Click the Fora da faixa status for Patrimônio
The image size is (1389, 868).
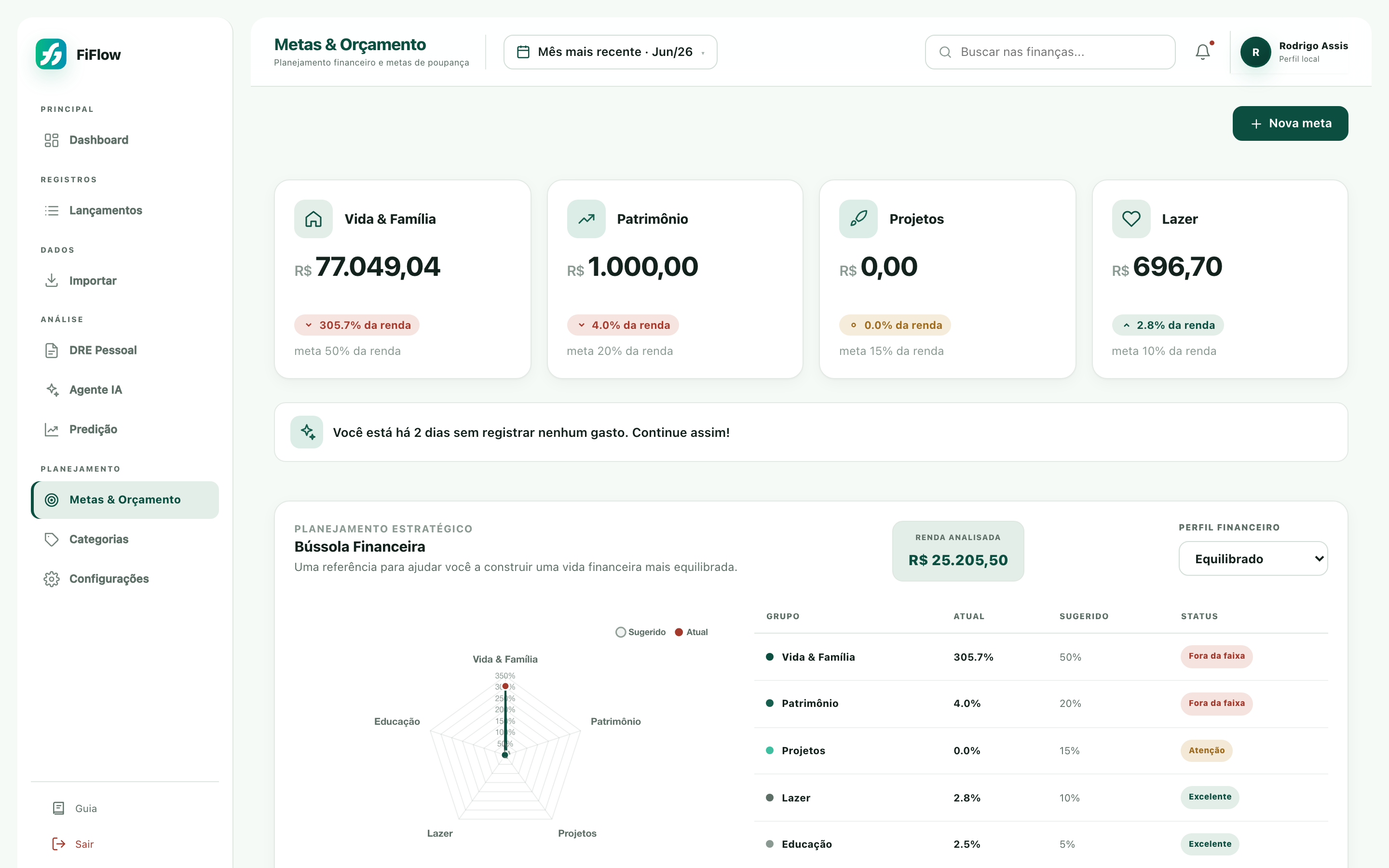pos(1216,703)
